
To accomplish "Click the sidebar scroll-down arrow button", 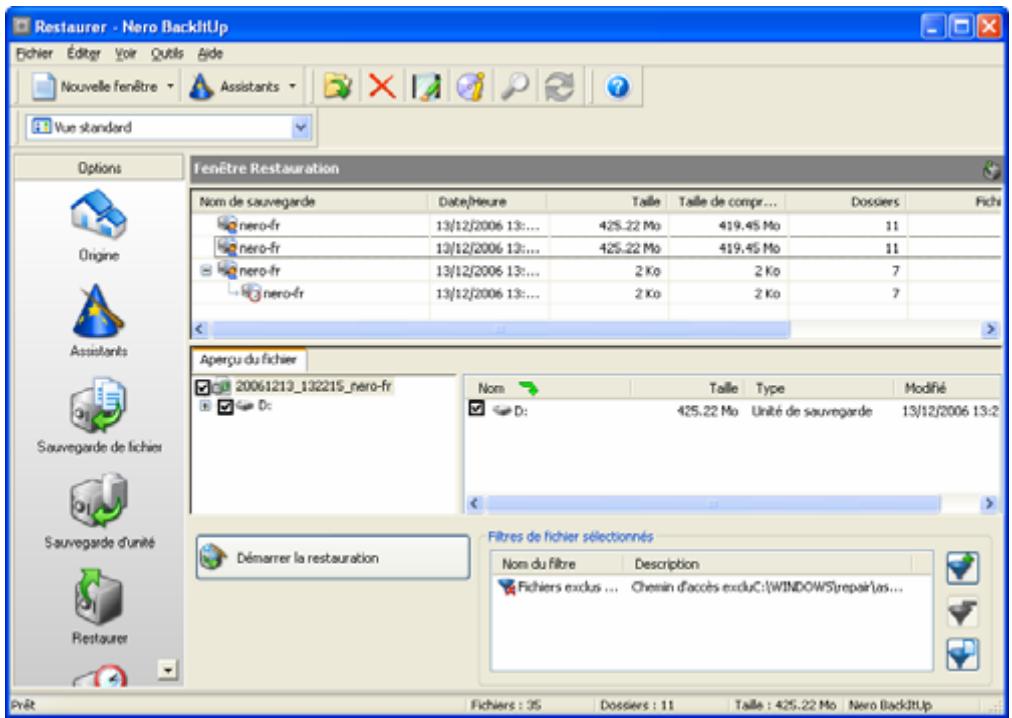I will [168, 670].
